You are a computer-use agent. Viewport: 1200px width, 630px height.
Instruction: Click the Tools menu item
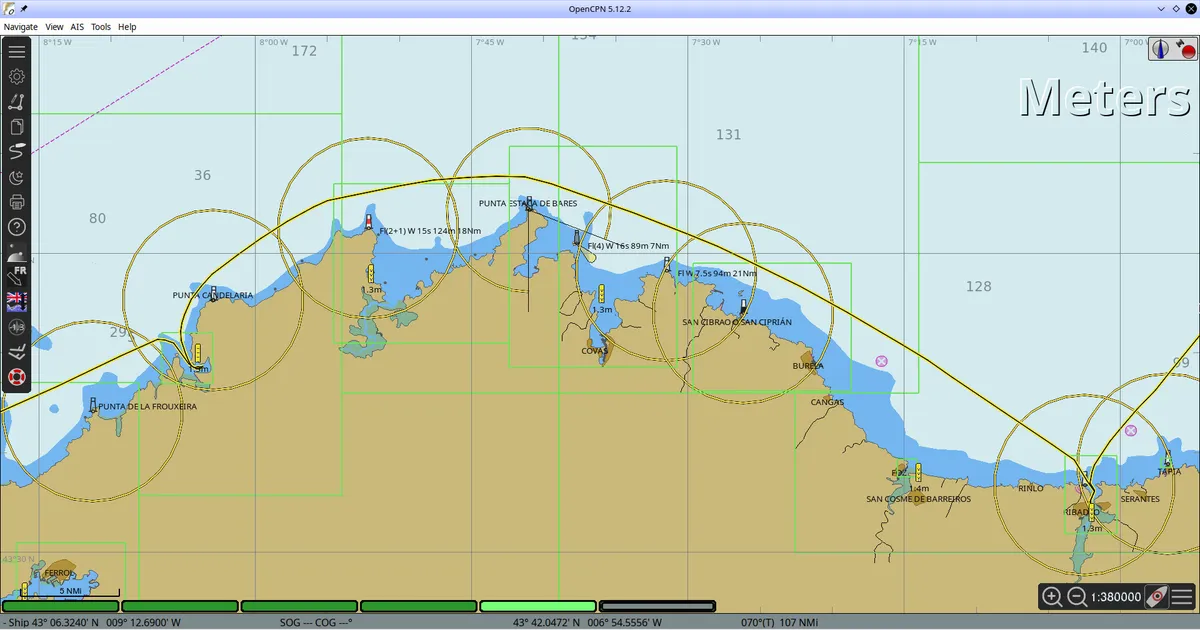[101, 27]
